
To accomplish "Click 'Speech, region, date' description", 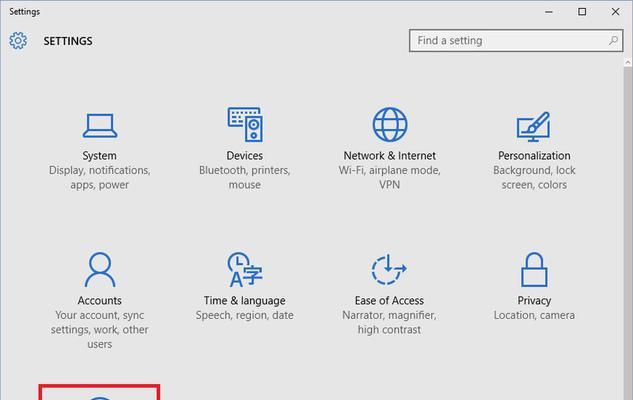I will [245, 315].
